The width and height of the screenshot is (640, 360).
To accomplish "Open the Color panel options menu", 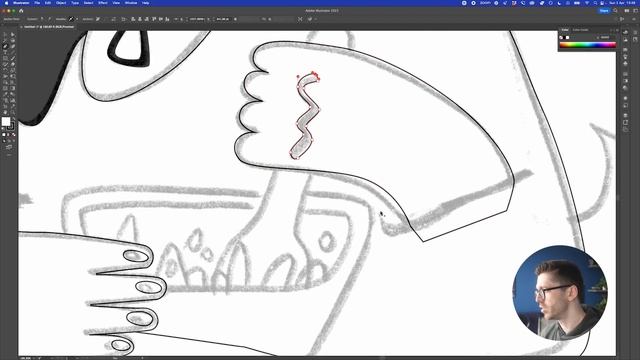I will point(616,30).
